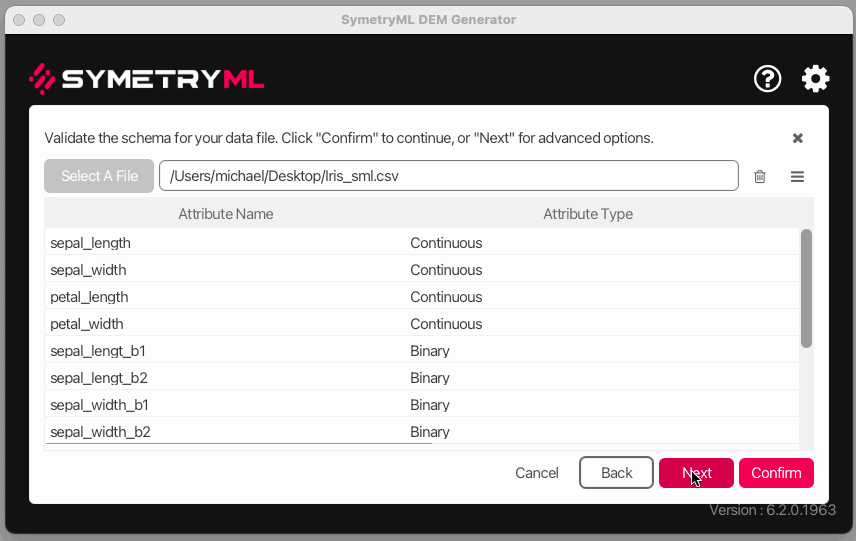Click Next for advanced options

point(696,473)
